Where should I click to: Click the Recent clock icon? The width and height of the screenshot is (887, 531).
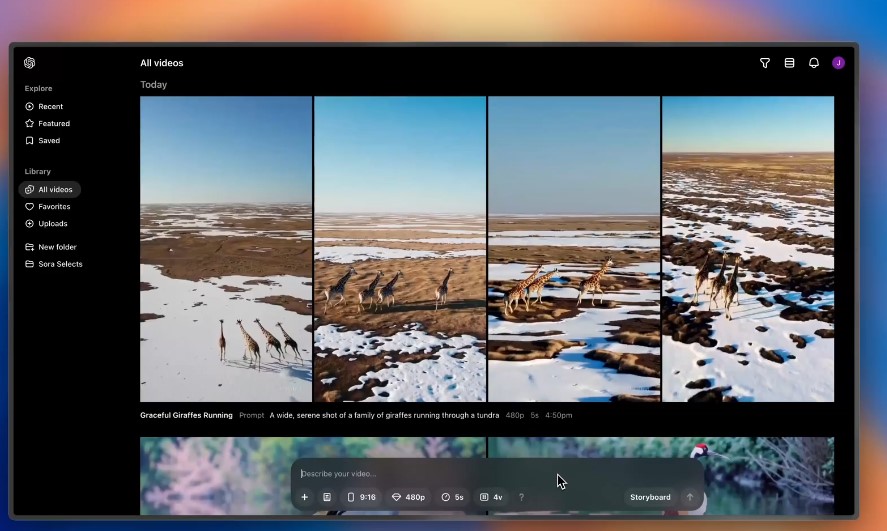point(29,106)
